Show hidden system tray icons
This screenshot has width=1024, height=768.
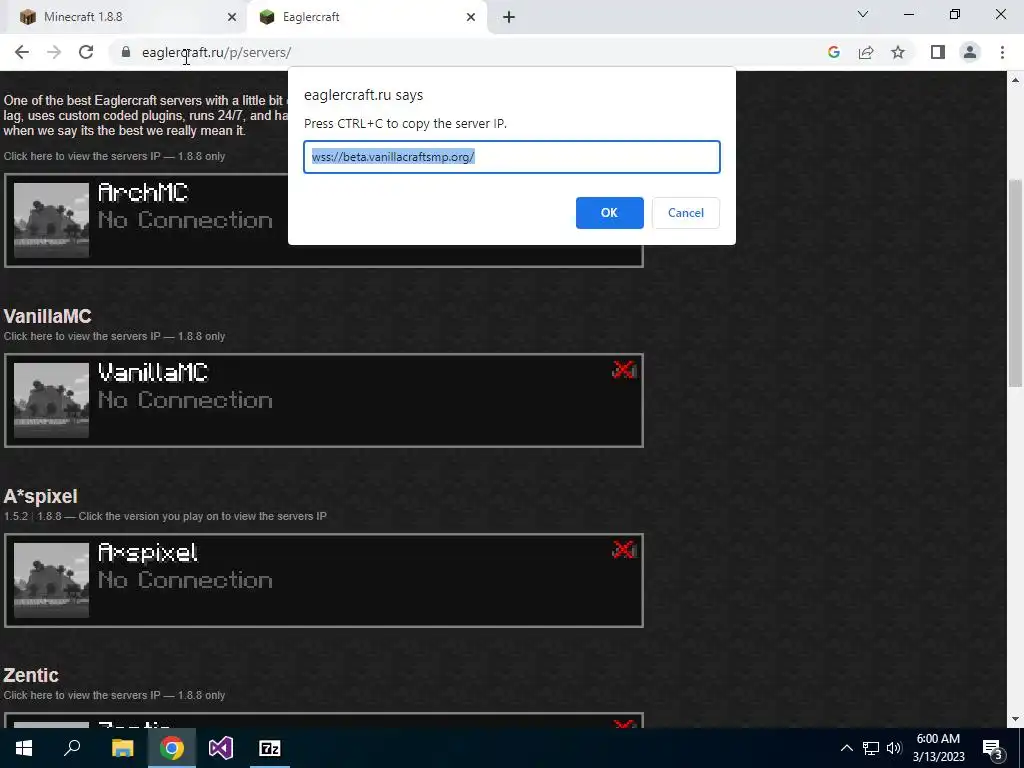pyautogui.click(x=846, y=748)
